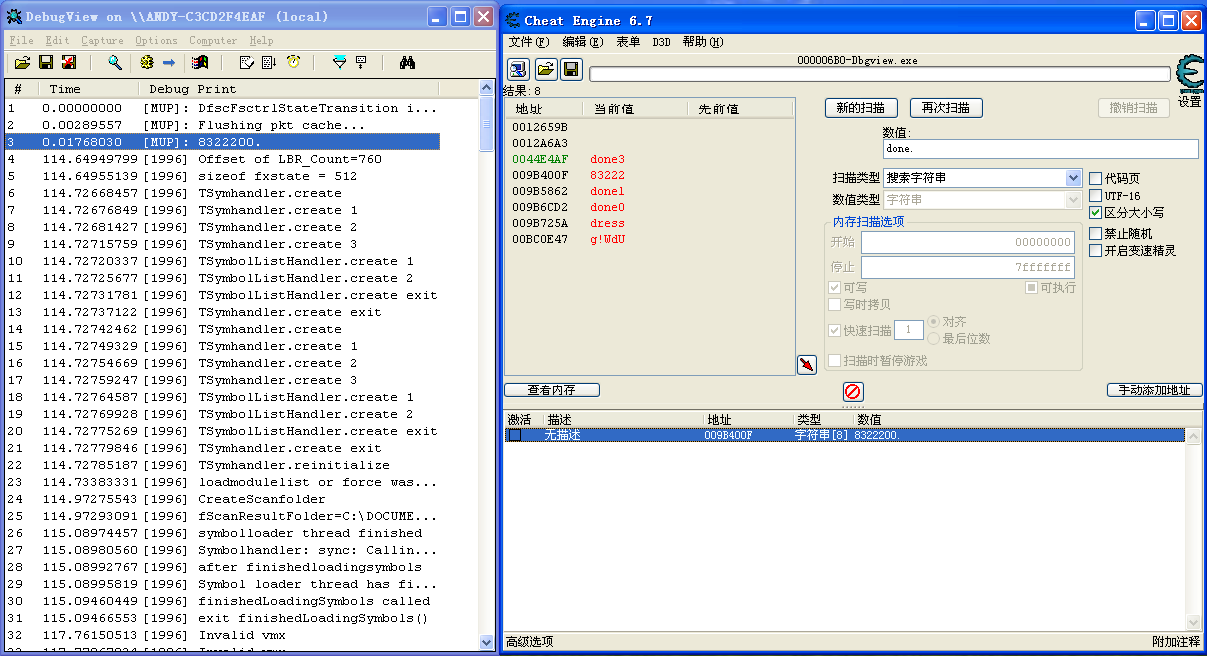Click DebugView's floppy icon with the red X
Viewport: 1207px width, 656px height.
pos(68,63)
